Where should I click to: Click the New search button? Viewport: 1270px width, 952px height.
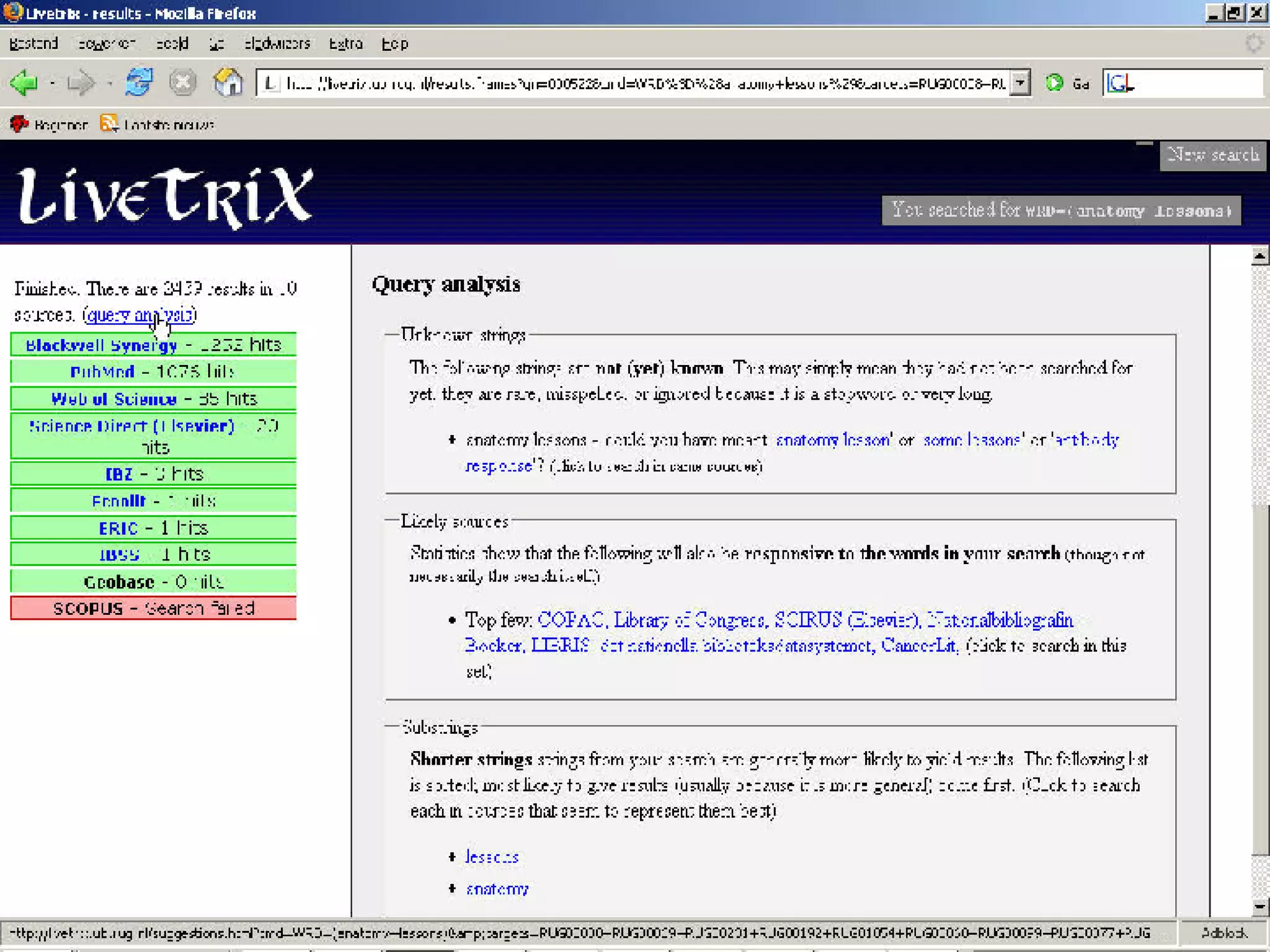tap(1213, 154)
